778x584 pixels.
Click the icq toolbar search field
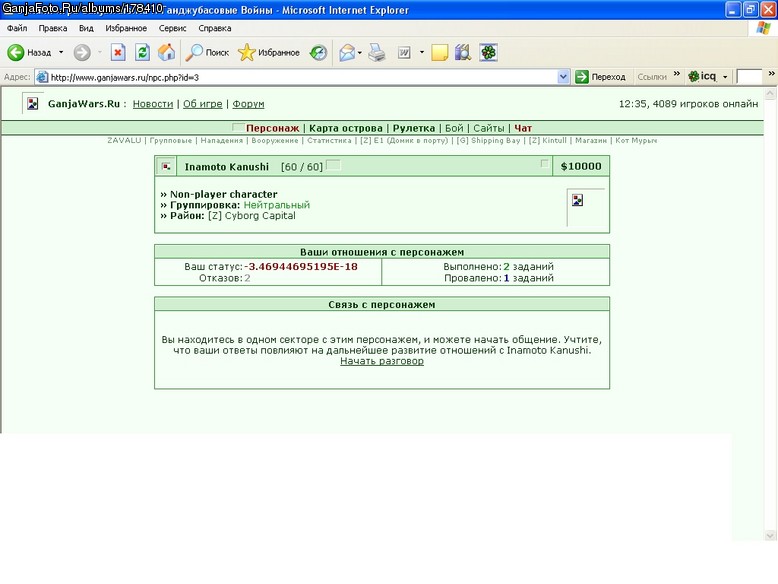click(x=749, y=77)
